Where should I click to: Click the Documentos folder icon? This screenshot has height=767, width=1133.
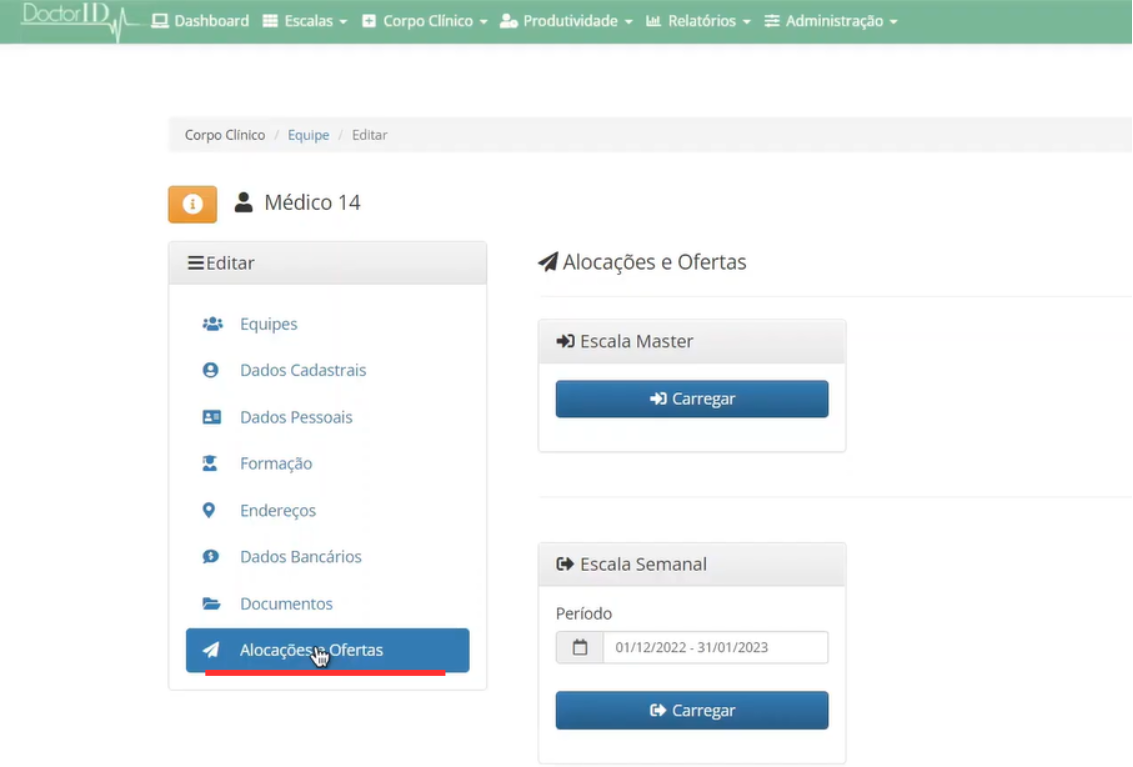211,604
